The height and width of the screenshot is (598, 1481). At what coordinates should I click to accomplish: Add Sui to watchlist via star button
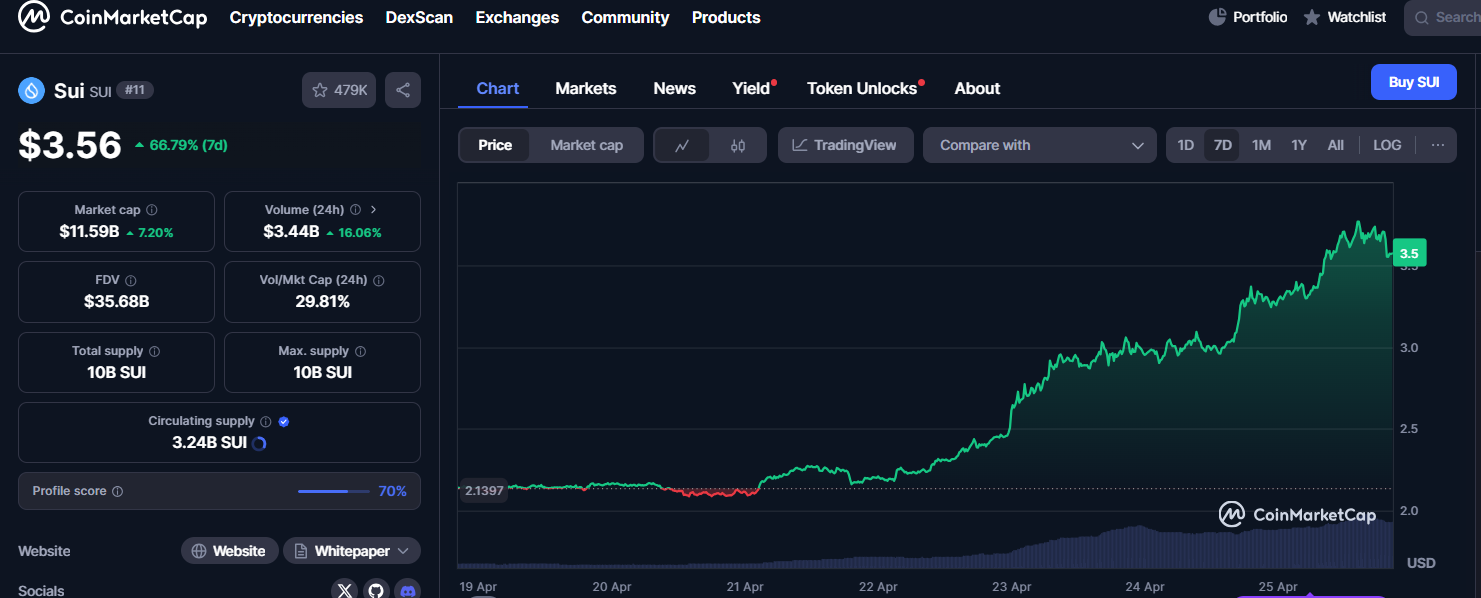tap(339, 90)
